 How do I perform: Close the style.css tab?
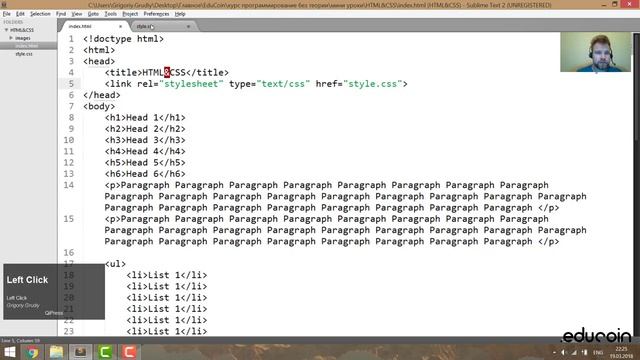(188, 27)
